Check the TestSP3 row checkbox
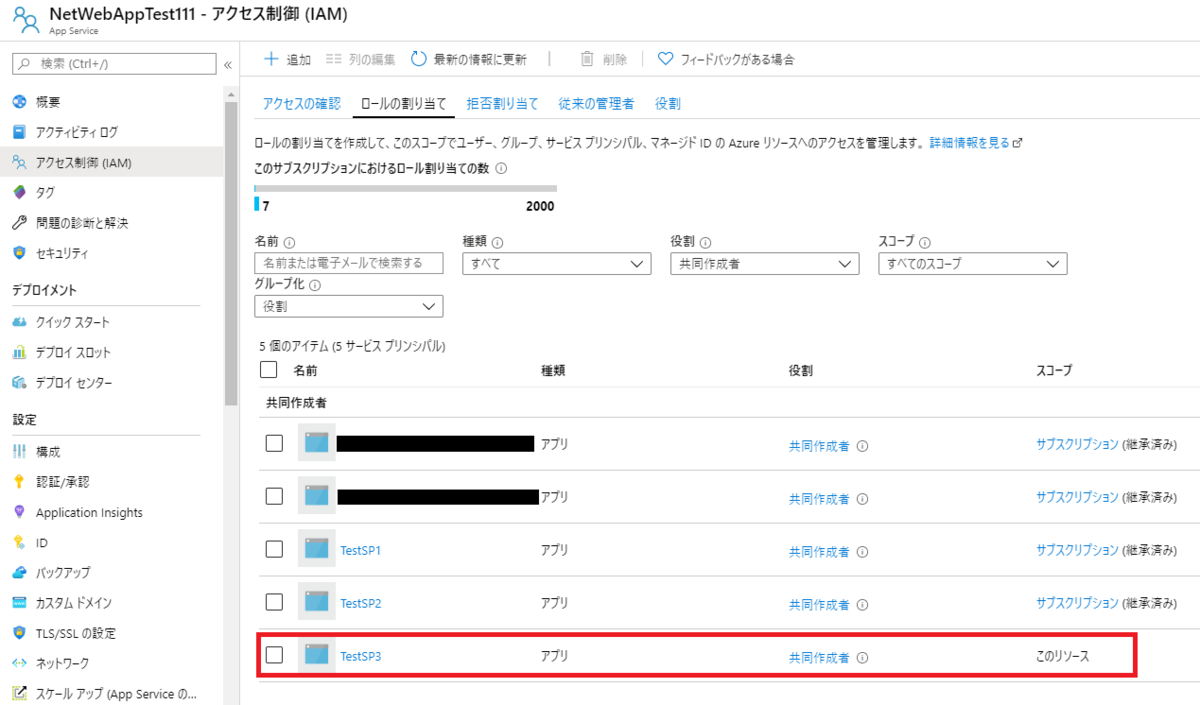The height and width of the screenshot is (705, 1200). 274,655
